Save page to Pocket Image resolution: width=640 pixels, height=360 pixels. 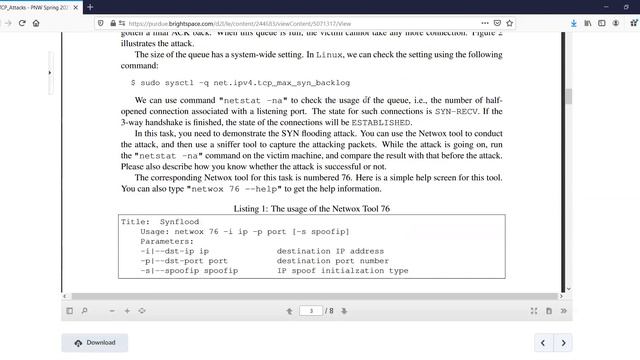click(497, 23)
